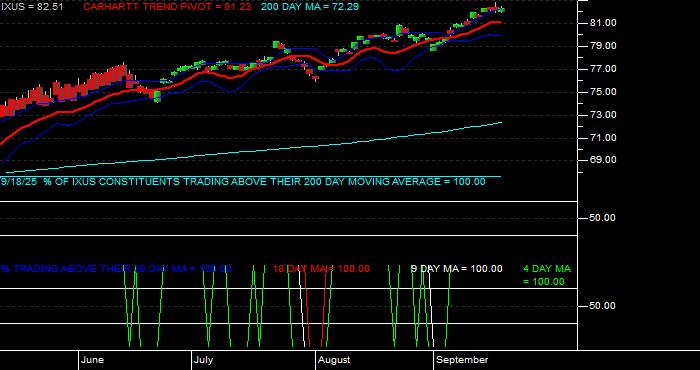Select the September timeline marker
Image resolution: width=700 pixels, height=370 pixels.
[462, 360]
